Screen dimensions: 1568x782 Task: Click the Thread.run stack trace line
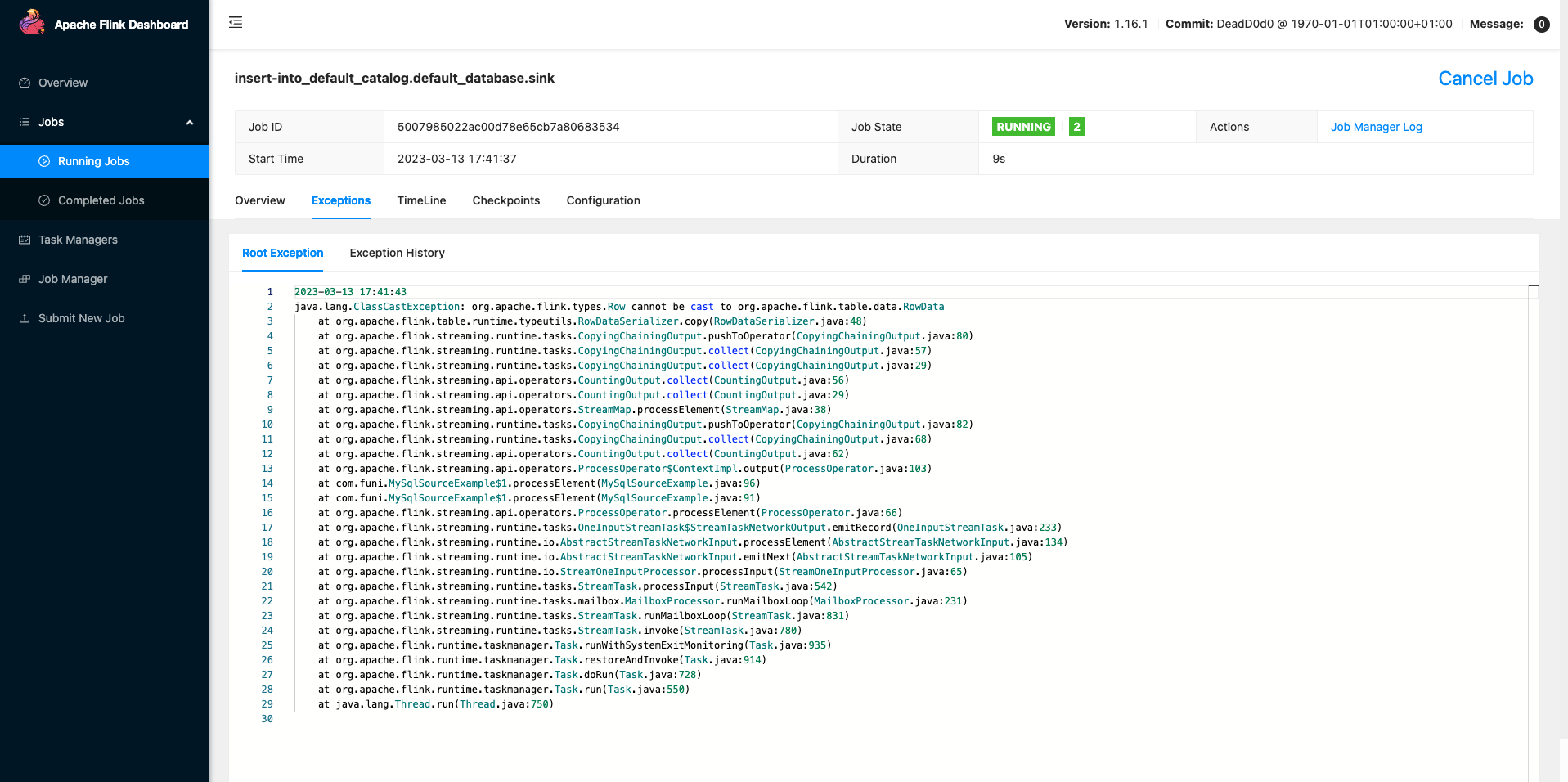tap(436, 704)
